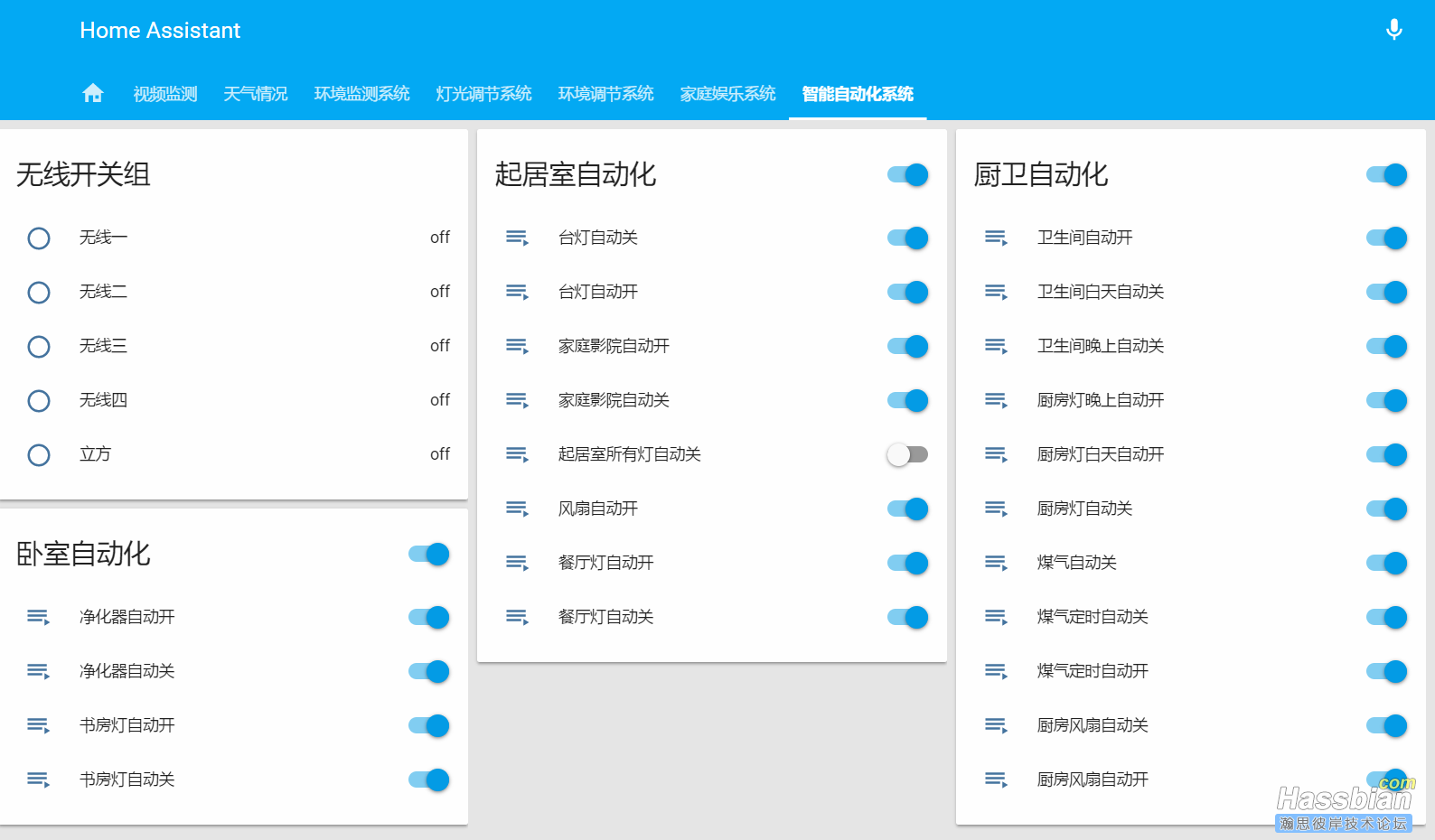Click the automation icon for 卫生间白天自动关
The width and height of the screenshot is (1435, 840).
[x=997, y=293]
